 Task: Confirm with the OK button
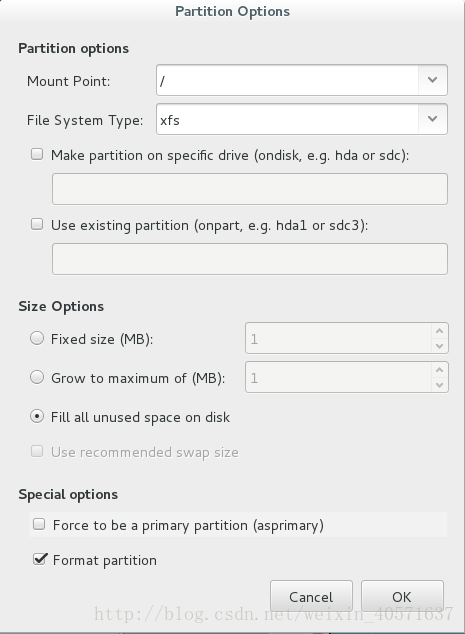coord(402,596)
